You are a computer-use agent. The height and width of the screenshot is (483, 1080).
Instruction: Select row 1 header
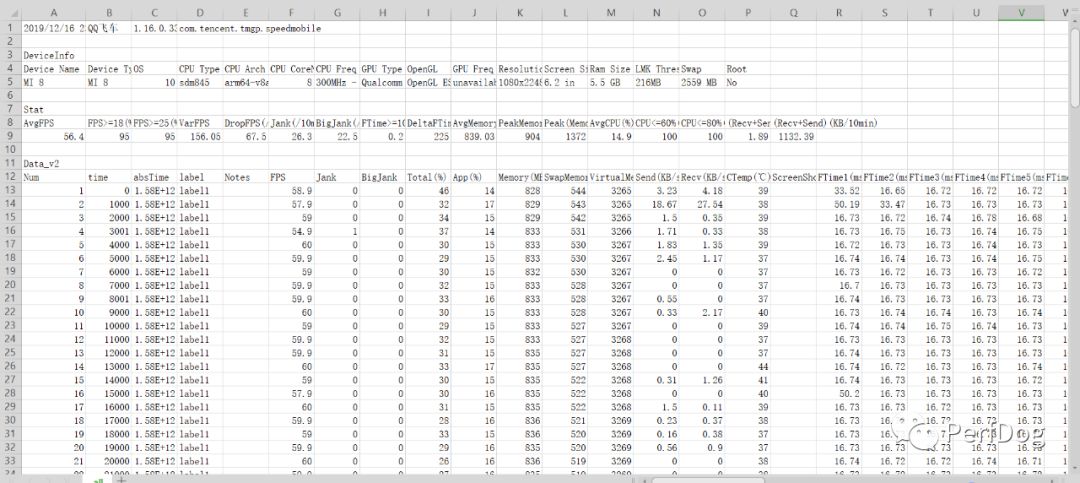point(10,28)
